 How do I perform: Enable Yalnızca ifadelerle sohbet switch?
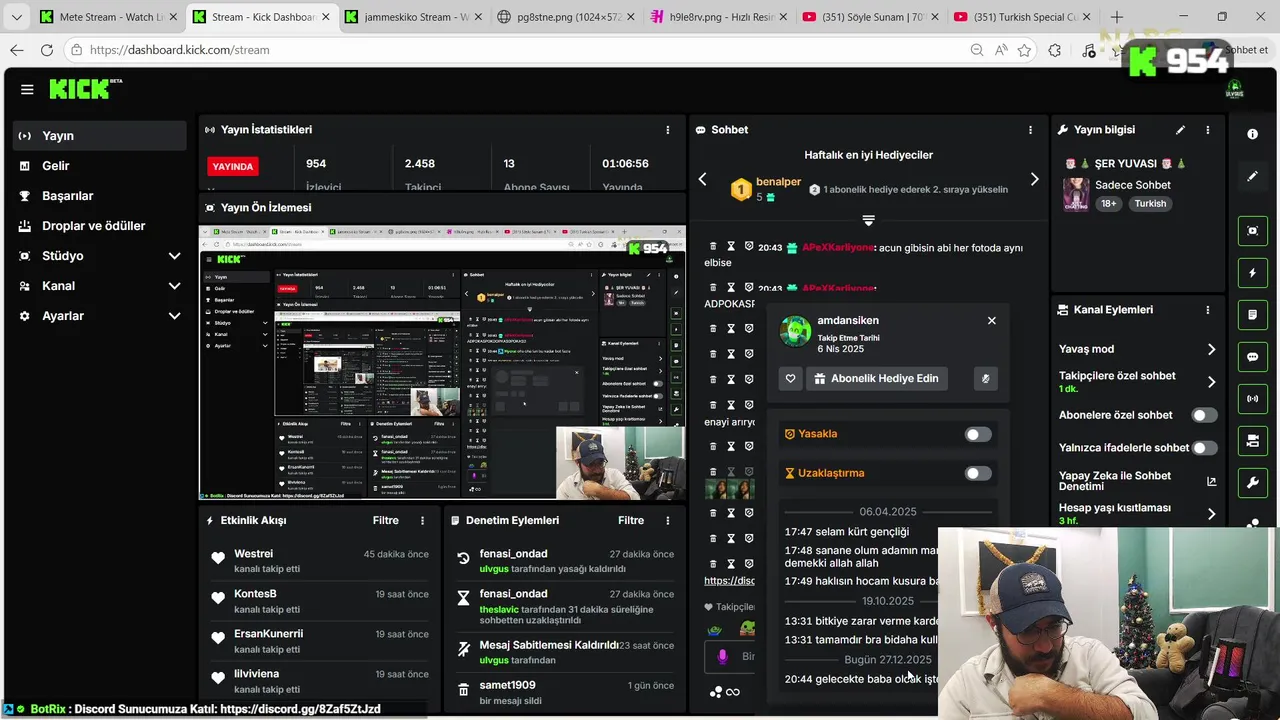coord(1205,448)
